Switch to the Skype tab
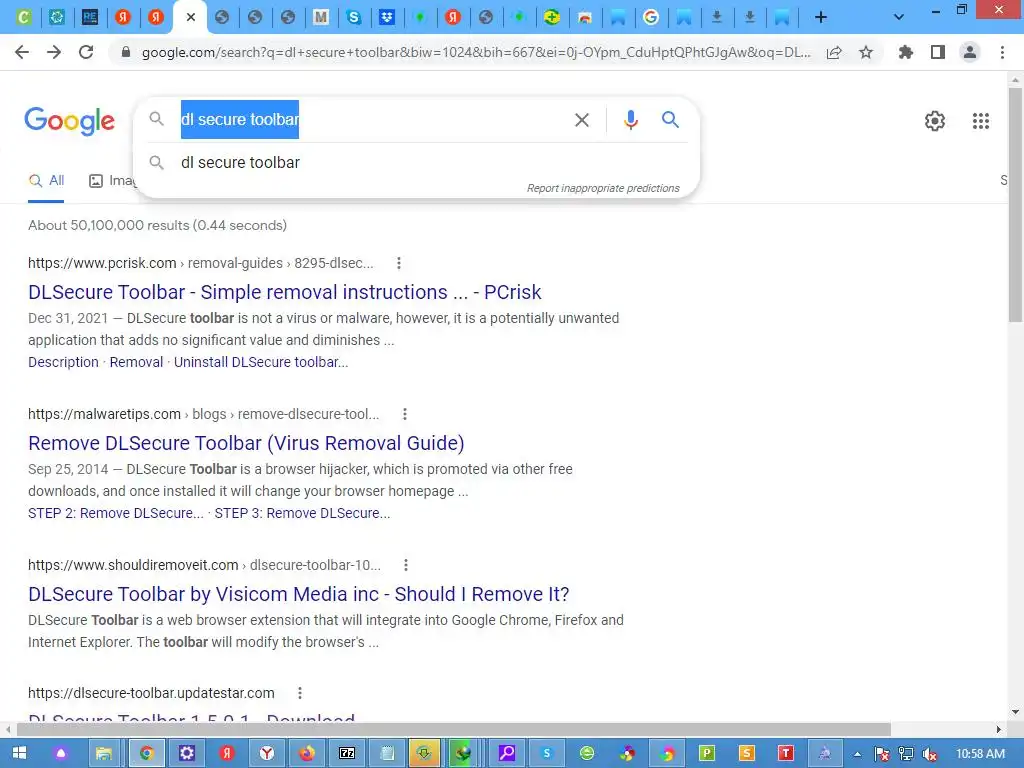This screenshot has height=768, width=1024. pos(354,18)
